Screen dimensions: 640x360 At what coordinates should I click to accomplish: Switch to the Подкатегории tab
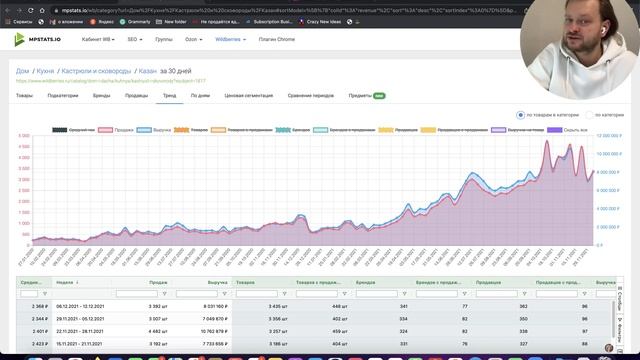(63, 96)
